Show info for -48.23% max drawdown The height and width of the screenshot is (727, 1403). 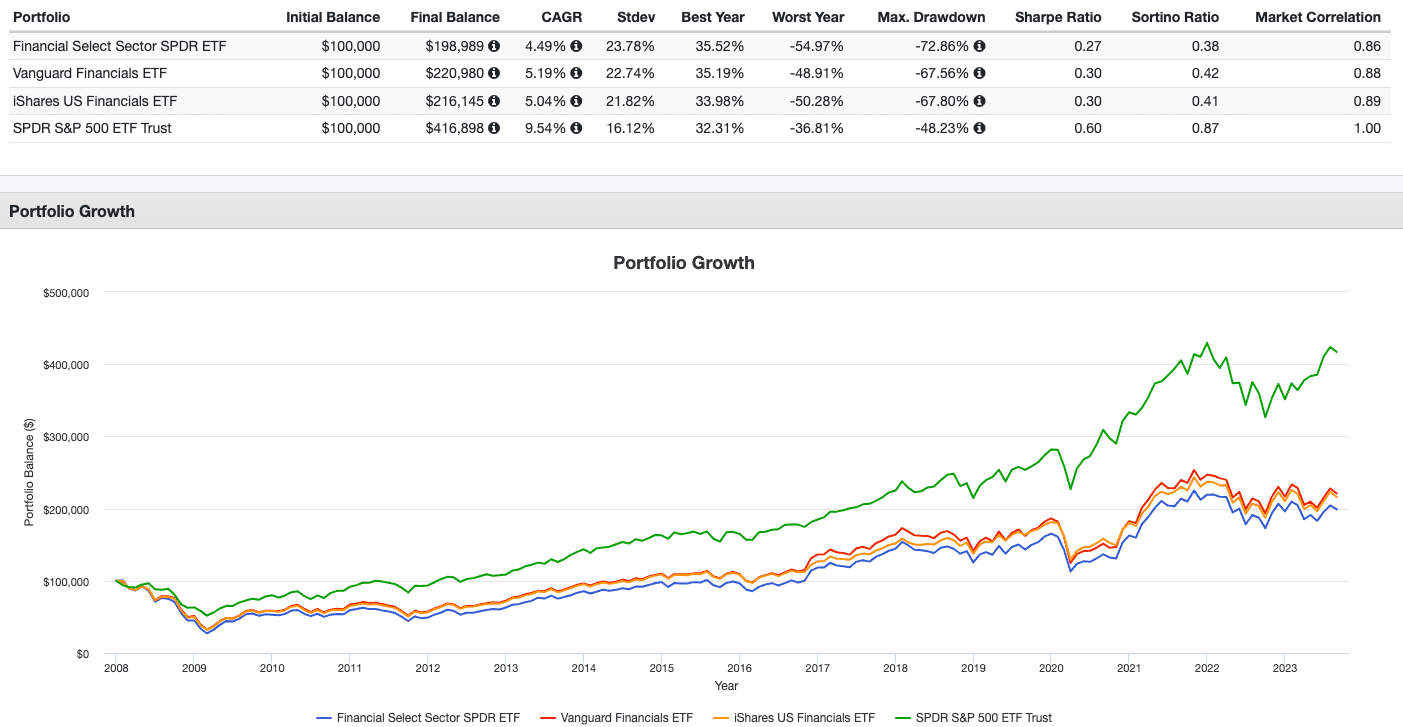[979, 128]
